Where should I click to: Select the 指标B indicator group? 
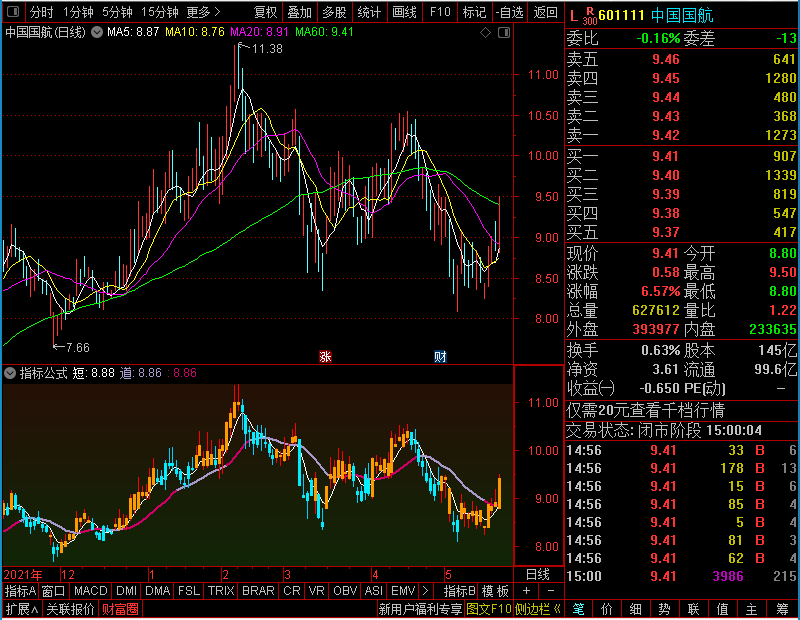coord(459,591)
